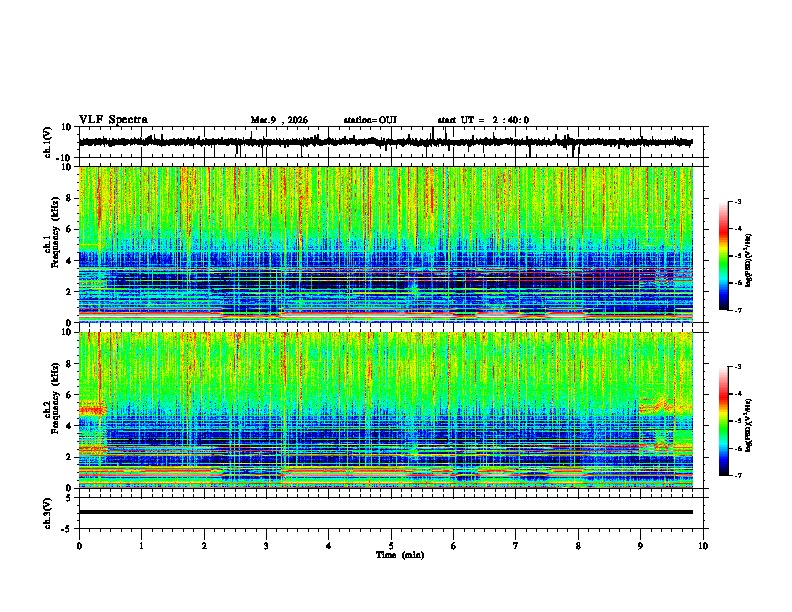Click the "-7" label on upper color scale
The height and width of the screenshot is (612, 792).
[737, 310]
